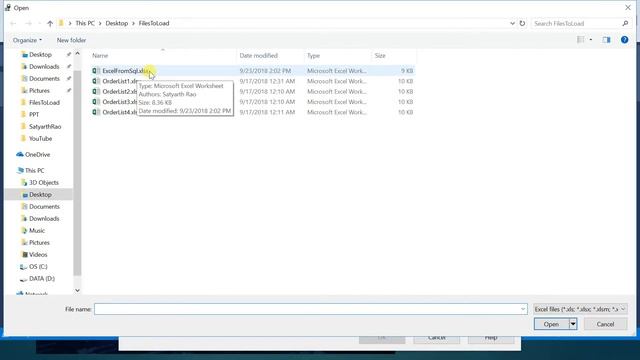Open DATA (D:) drive
This screenshot has height=360, width=640.
click(42, 279)
